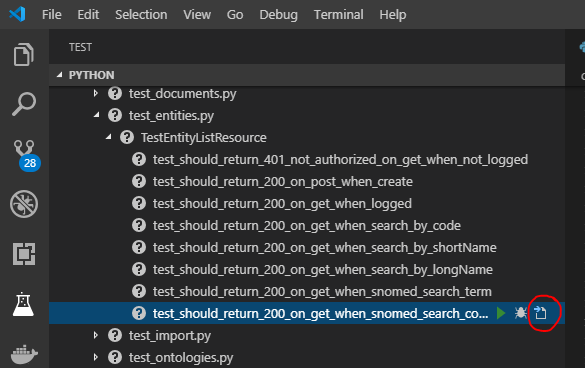Open the View menu
Screen dimensions: 585x368
[x=197, y=15]
